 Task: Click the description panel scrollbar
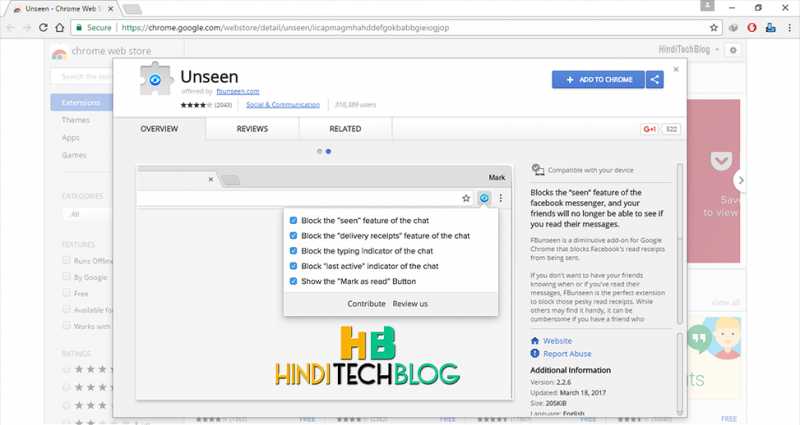point(679,243)
